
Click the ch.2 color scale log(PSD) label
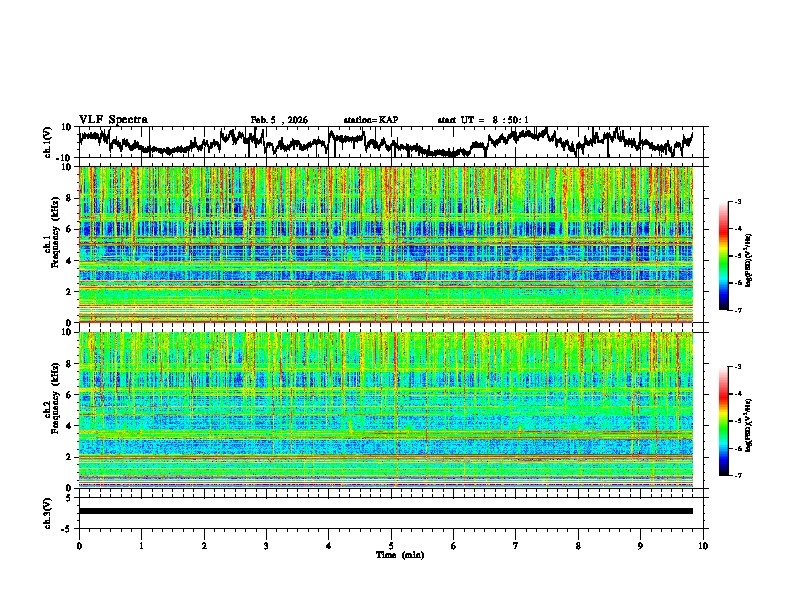pyautogui.click(x=749, y=425)
